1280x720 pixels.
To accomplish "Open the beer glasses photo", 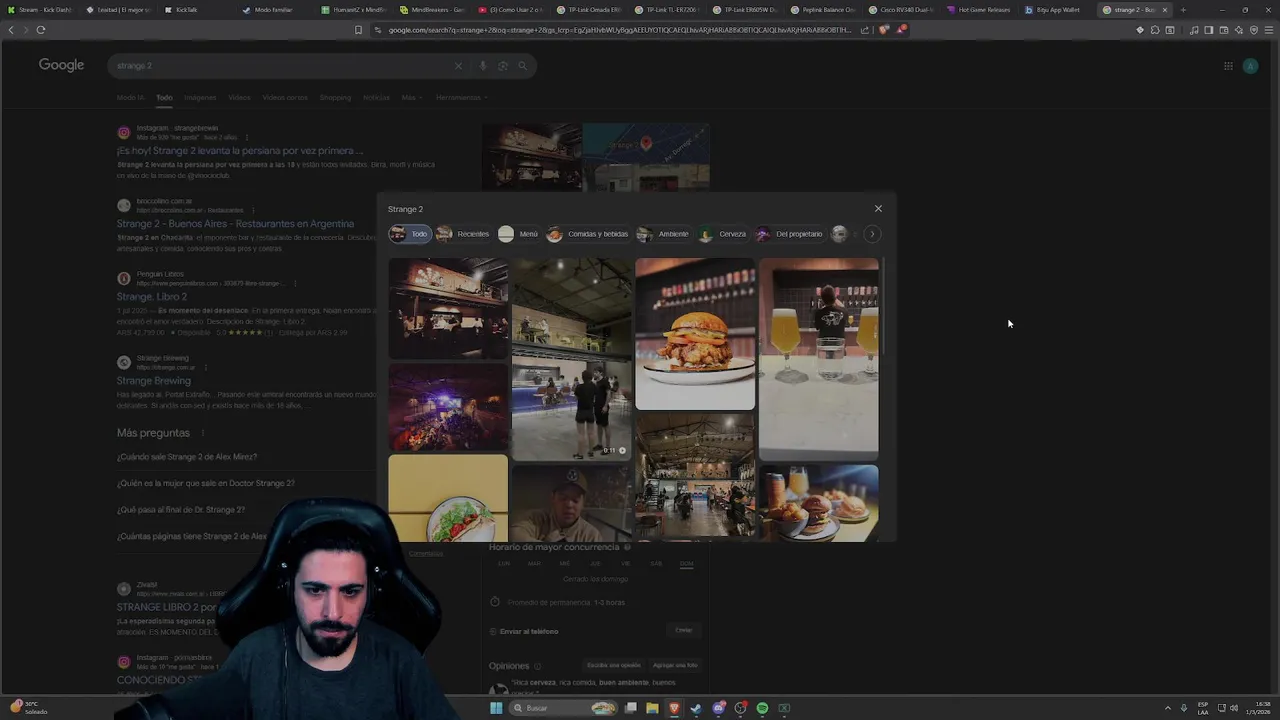I will 818,359.
